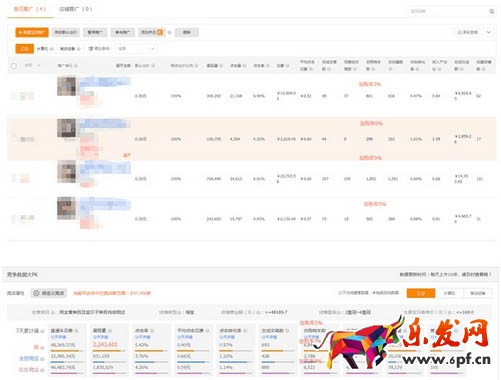Switch to the 宝贝推广 (4) tab
The height and width of the screenshot is (380, 501).
coord(30,9)
